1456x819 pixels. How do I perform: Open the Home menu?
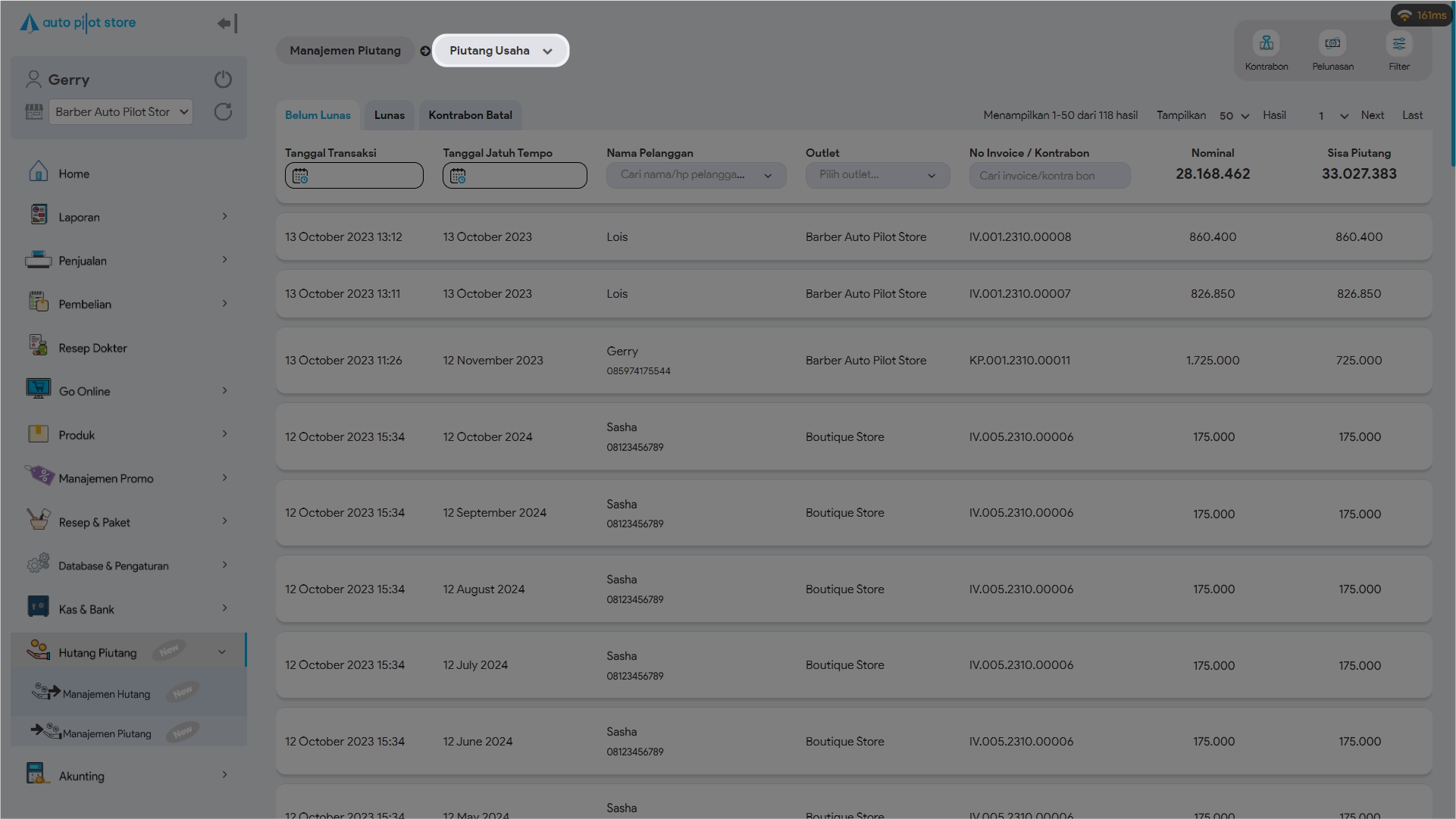click(x=74, y=173)
